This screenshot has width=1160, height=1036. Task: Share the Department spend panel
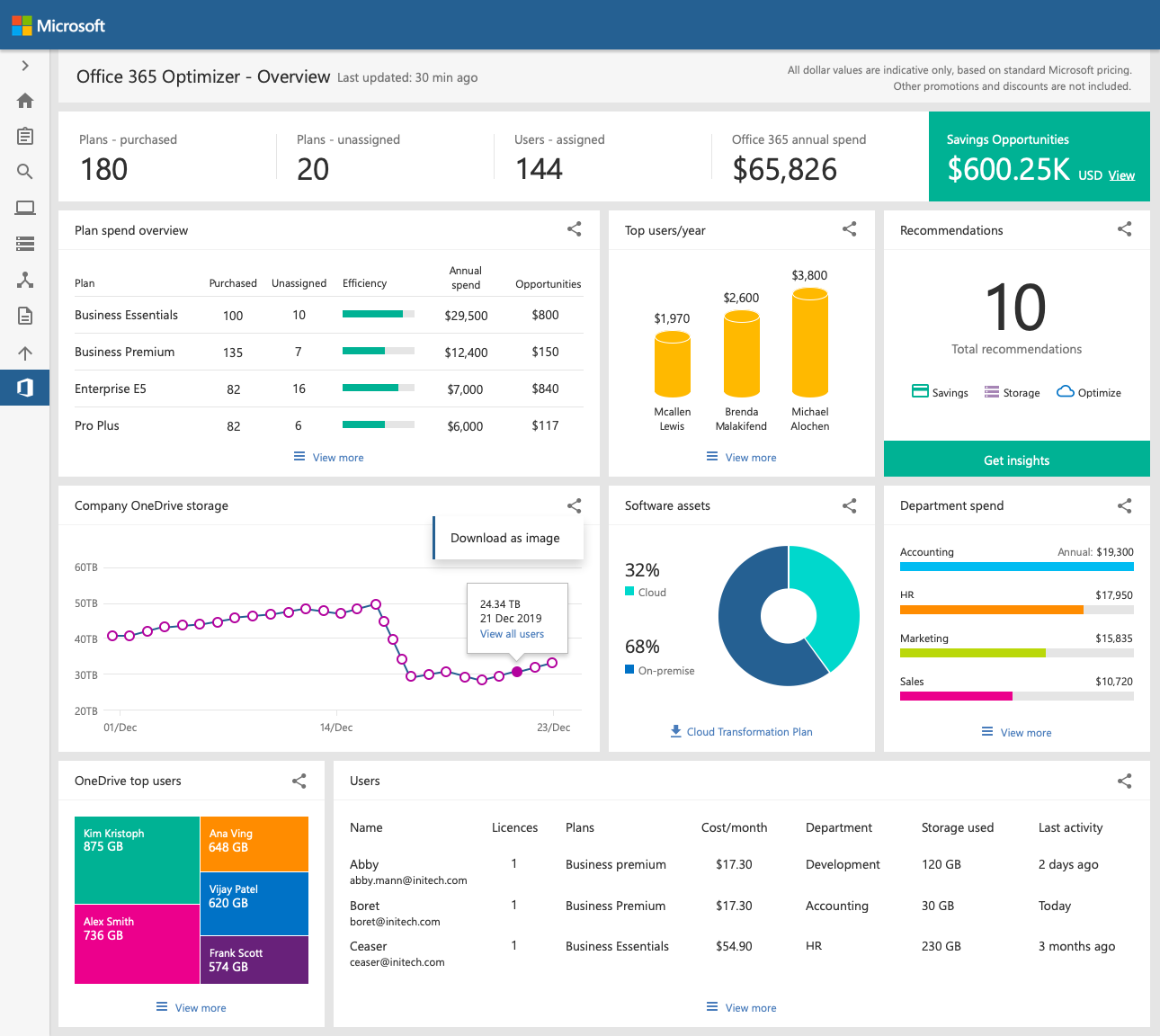tap(1124, 506)
